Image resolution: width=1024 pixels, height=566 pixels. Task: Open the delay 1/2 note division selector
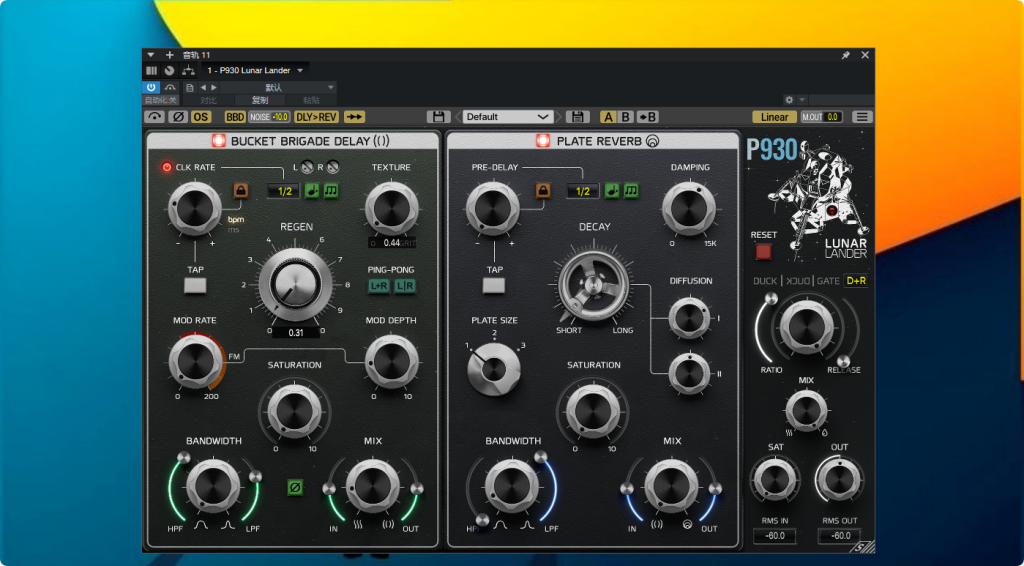point(284,191)
